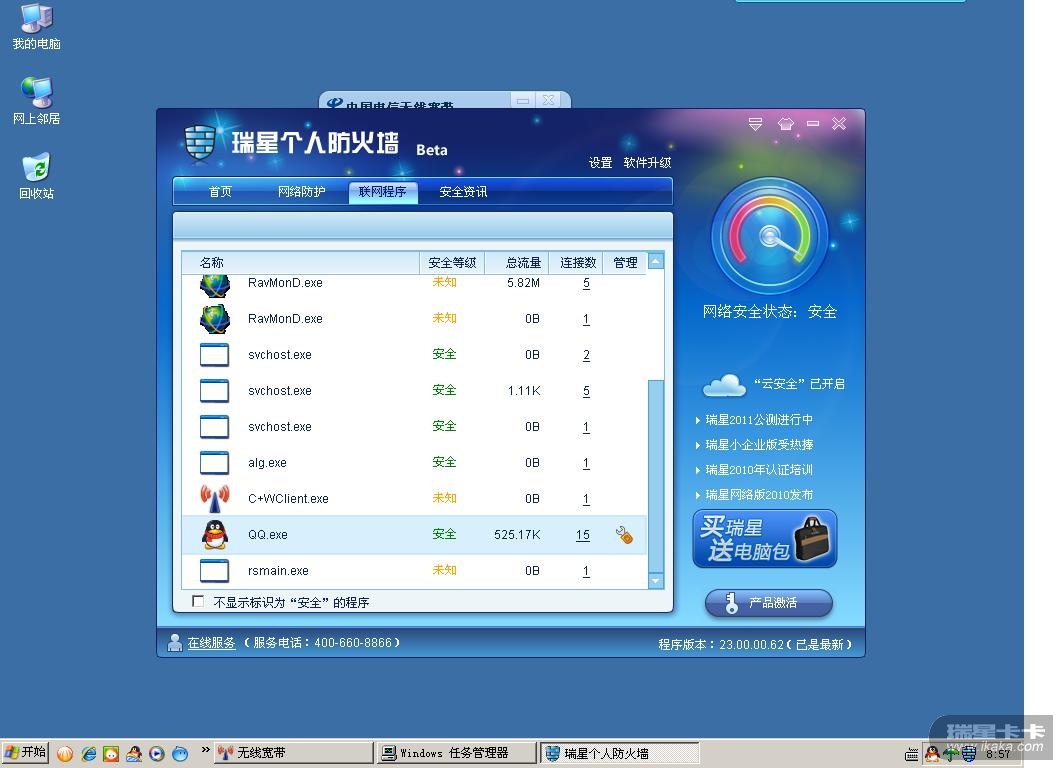Screen dimensions: 1064x768
Task: Click the Windows 开始 Start button
Action: [26, 752]
